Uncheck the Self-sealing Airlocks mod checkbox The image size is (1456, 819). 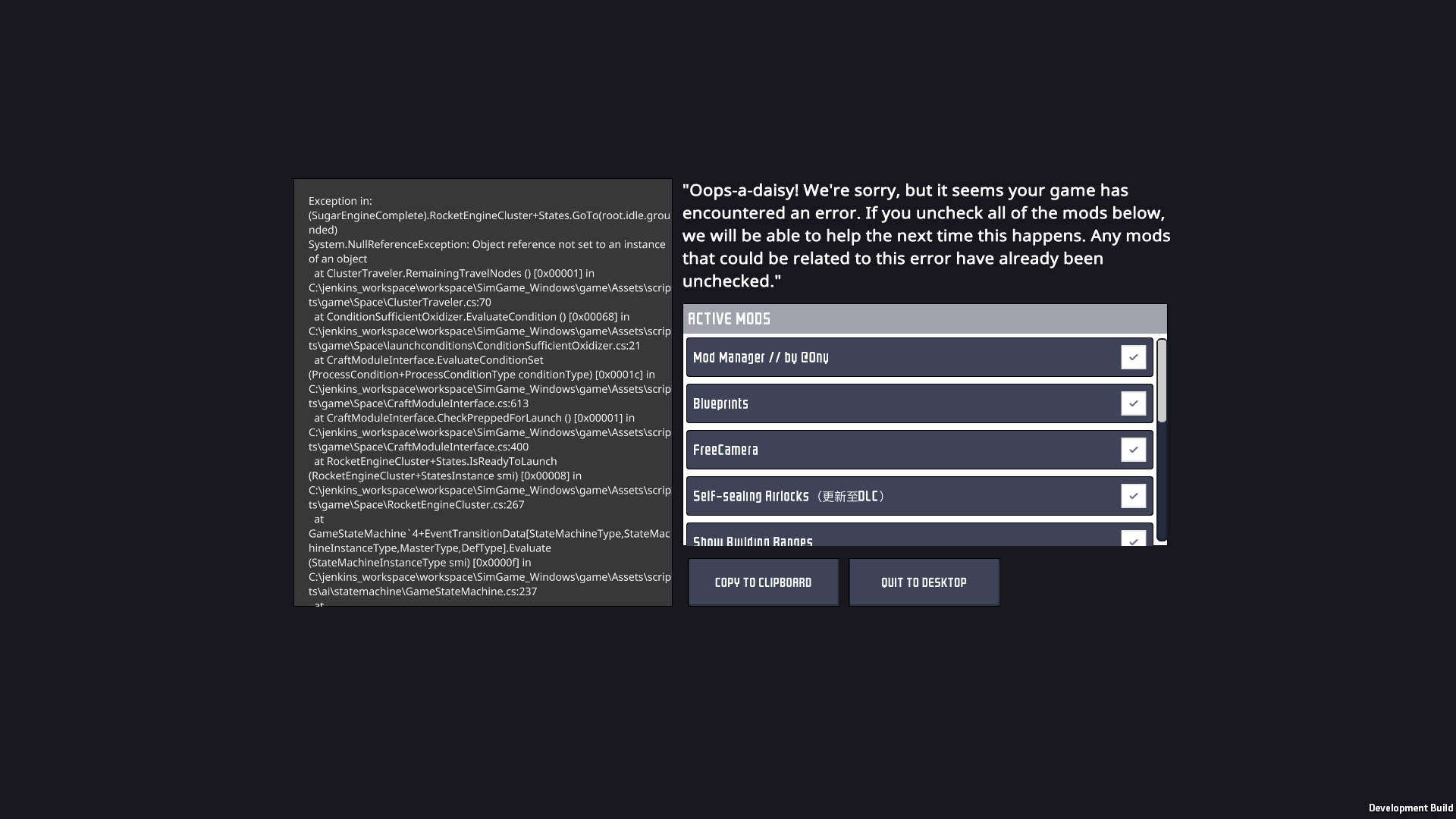click(1133, 496)
